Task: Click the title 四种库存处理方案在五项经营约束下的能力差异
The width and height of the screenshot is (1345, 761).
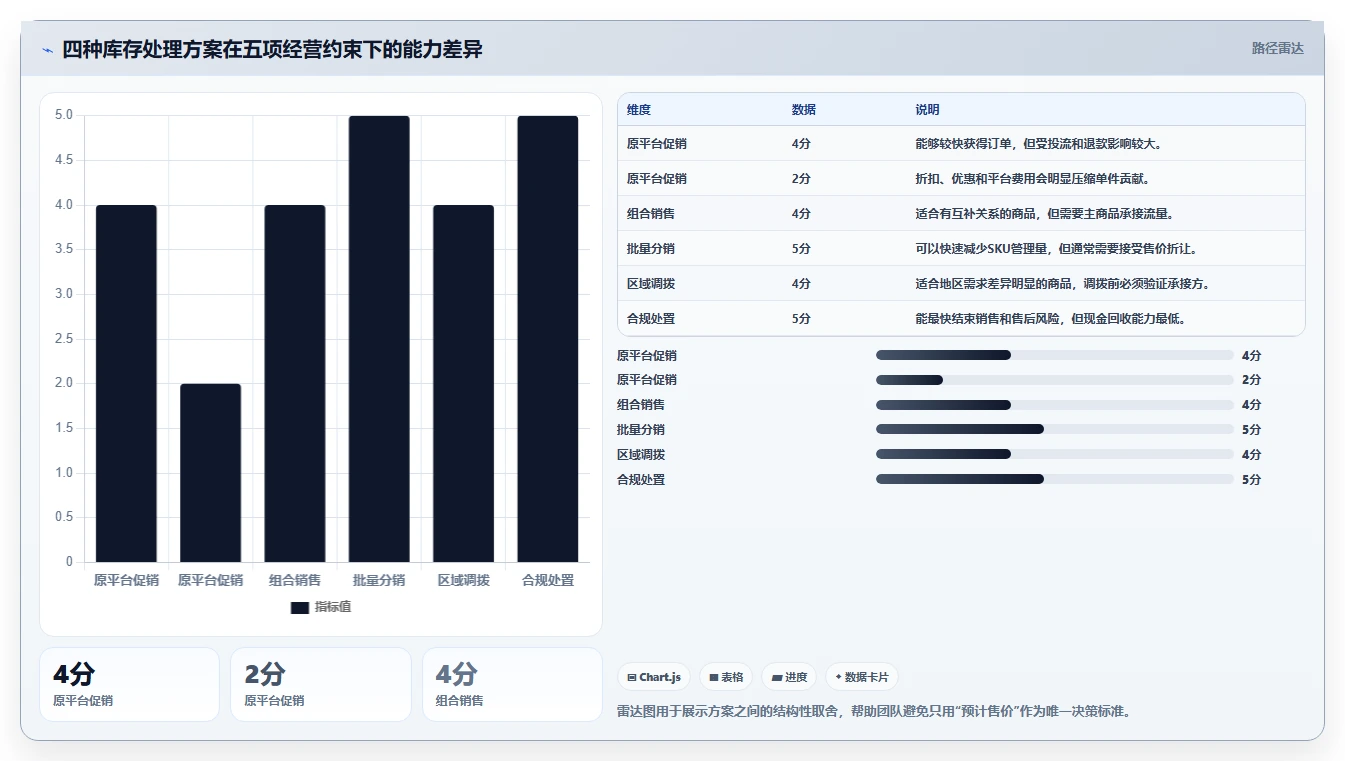Action: coord(272,49)
